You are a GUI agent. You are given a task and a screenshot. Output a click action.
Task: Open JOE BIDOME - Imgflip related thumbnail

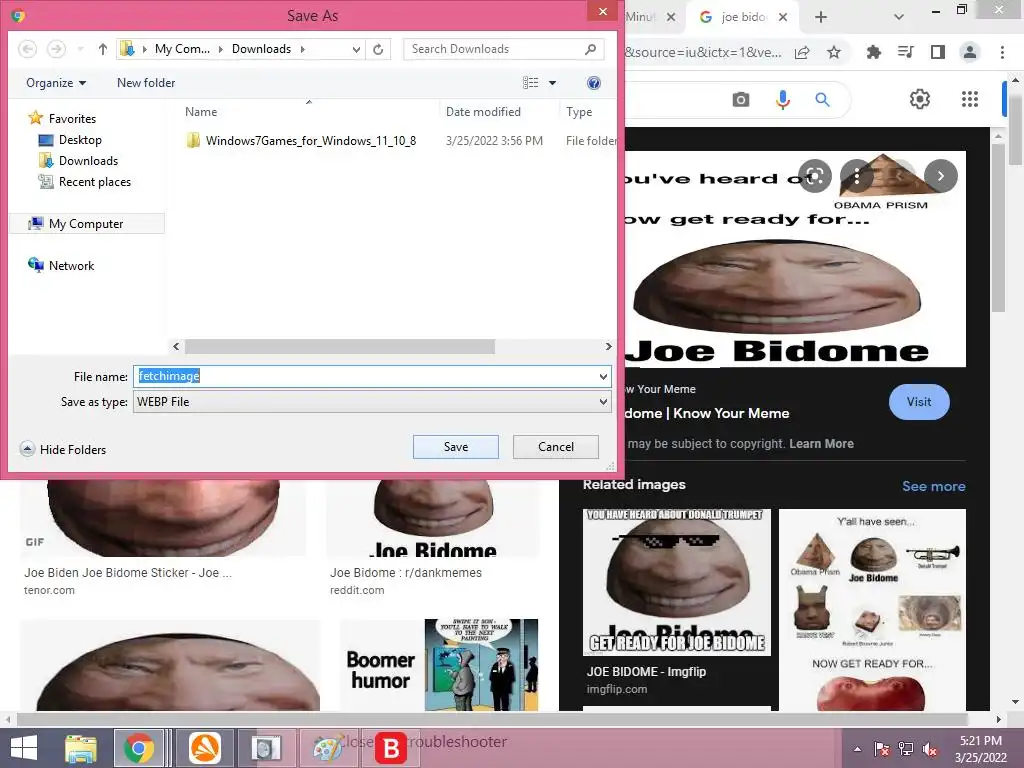point(677,582)
